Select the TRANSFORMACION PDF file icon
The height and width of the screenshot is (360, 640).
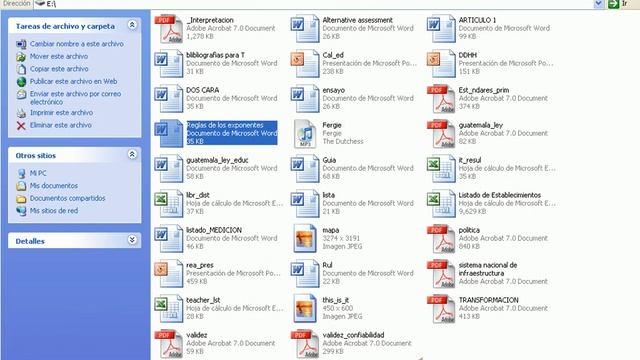[x=441, y=309]
